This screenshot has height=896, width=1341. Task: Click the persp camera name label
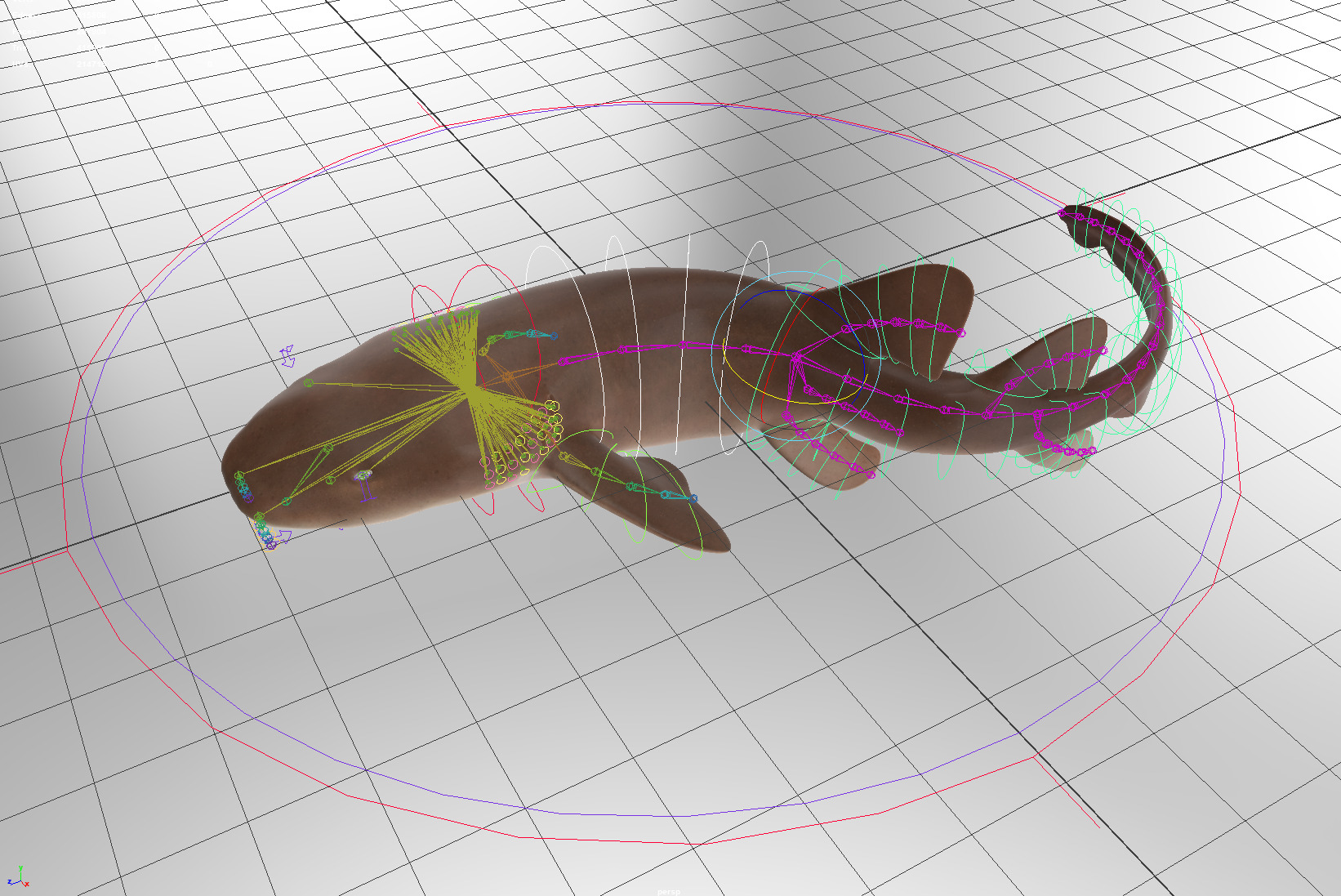coord(669,891)
